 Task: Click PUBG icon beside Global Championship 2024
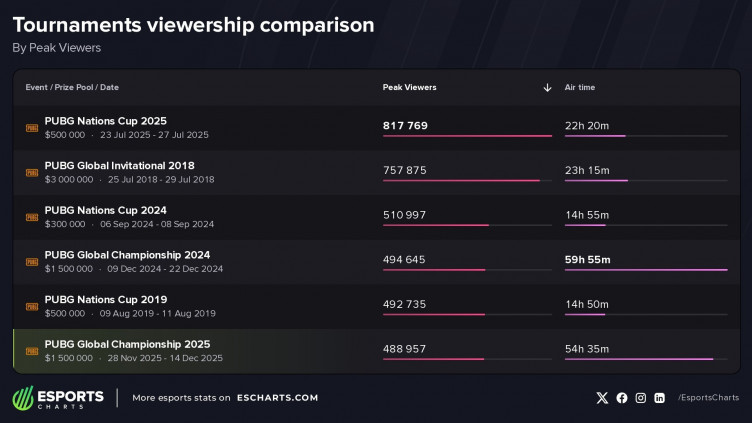click(32, 262)
